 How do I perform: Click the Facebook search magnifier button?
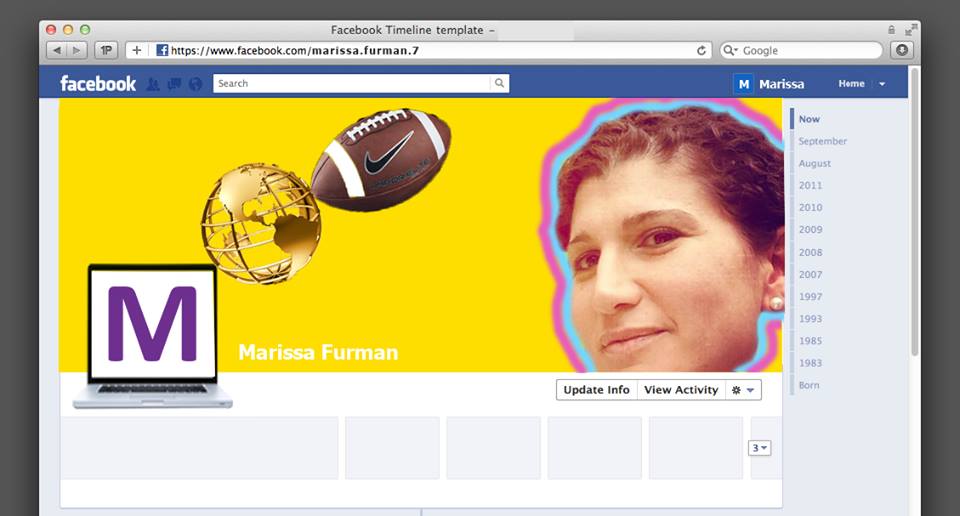coord(500,83)
